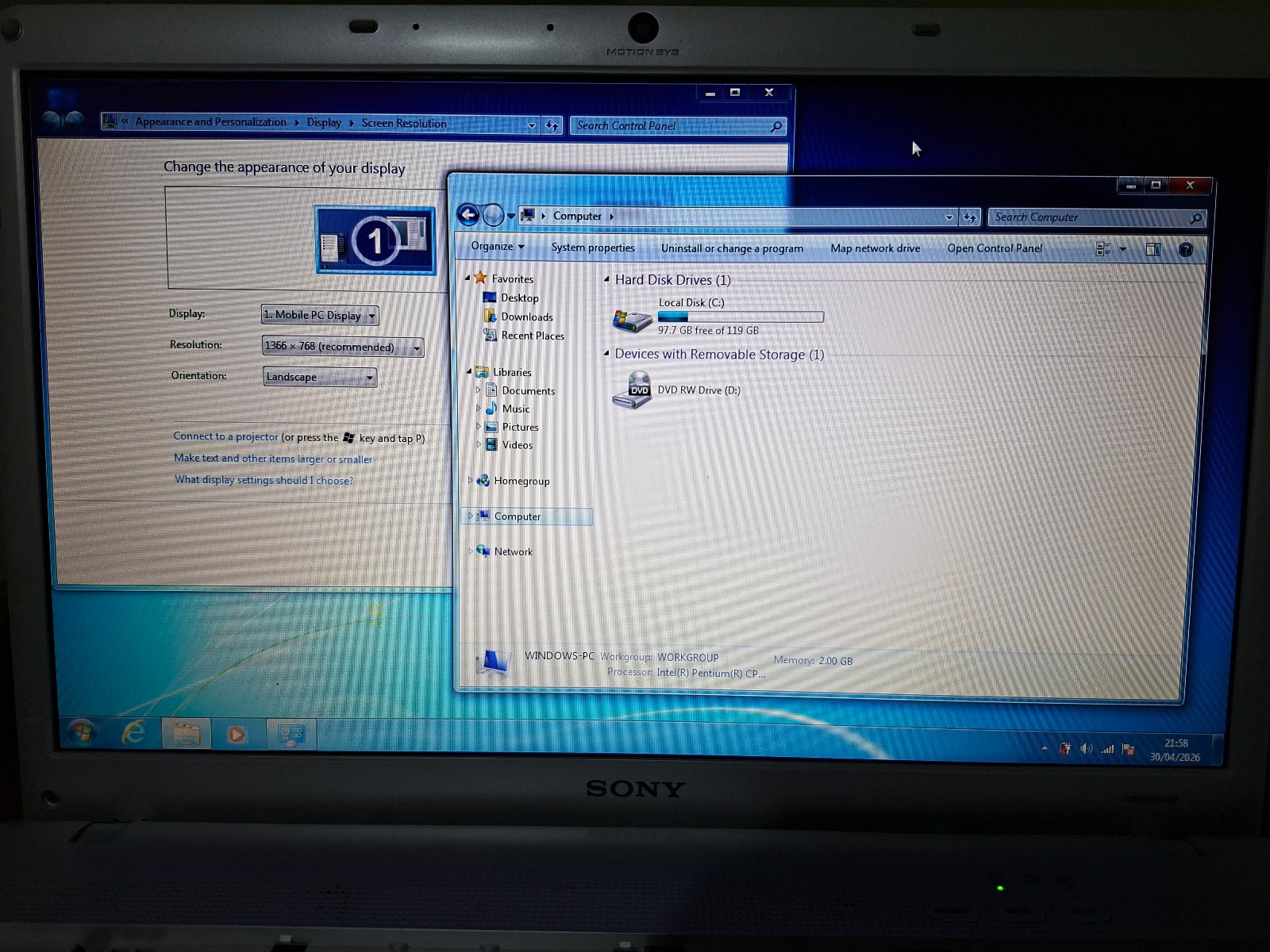
Task: Expand the Homegroup tree node
Action: (x=470, y=480)
